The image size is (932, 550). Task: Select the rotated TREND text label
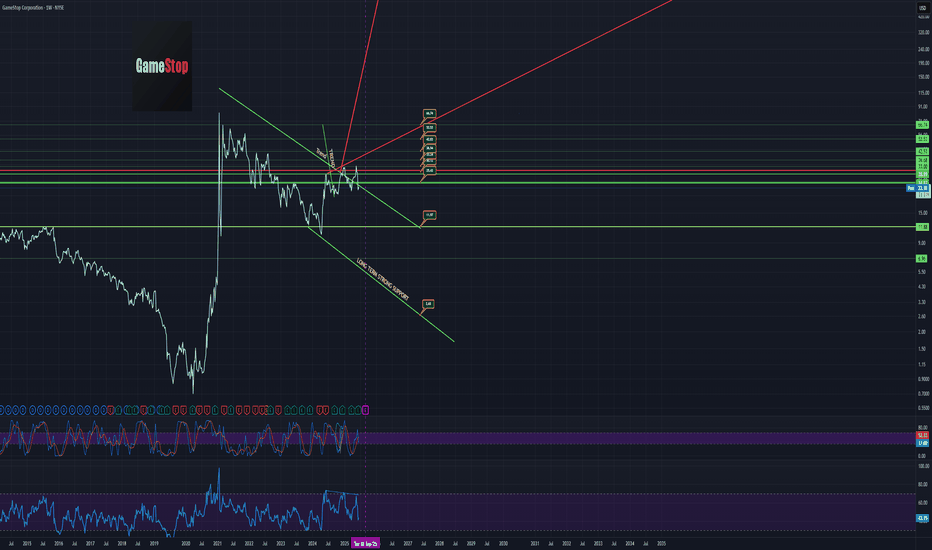click(332, 157)
